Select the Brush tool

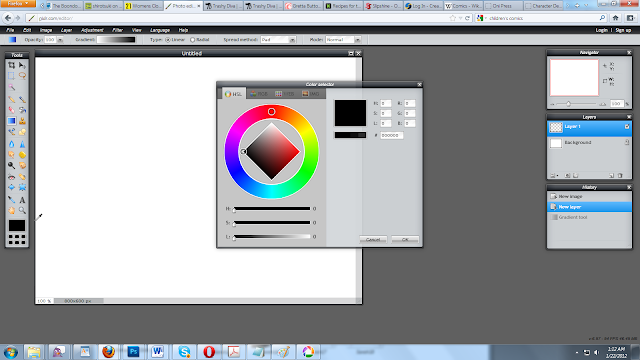pos(22,99)
